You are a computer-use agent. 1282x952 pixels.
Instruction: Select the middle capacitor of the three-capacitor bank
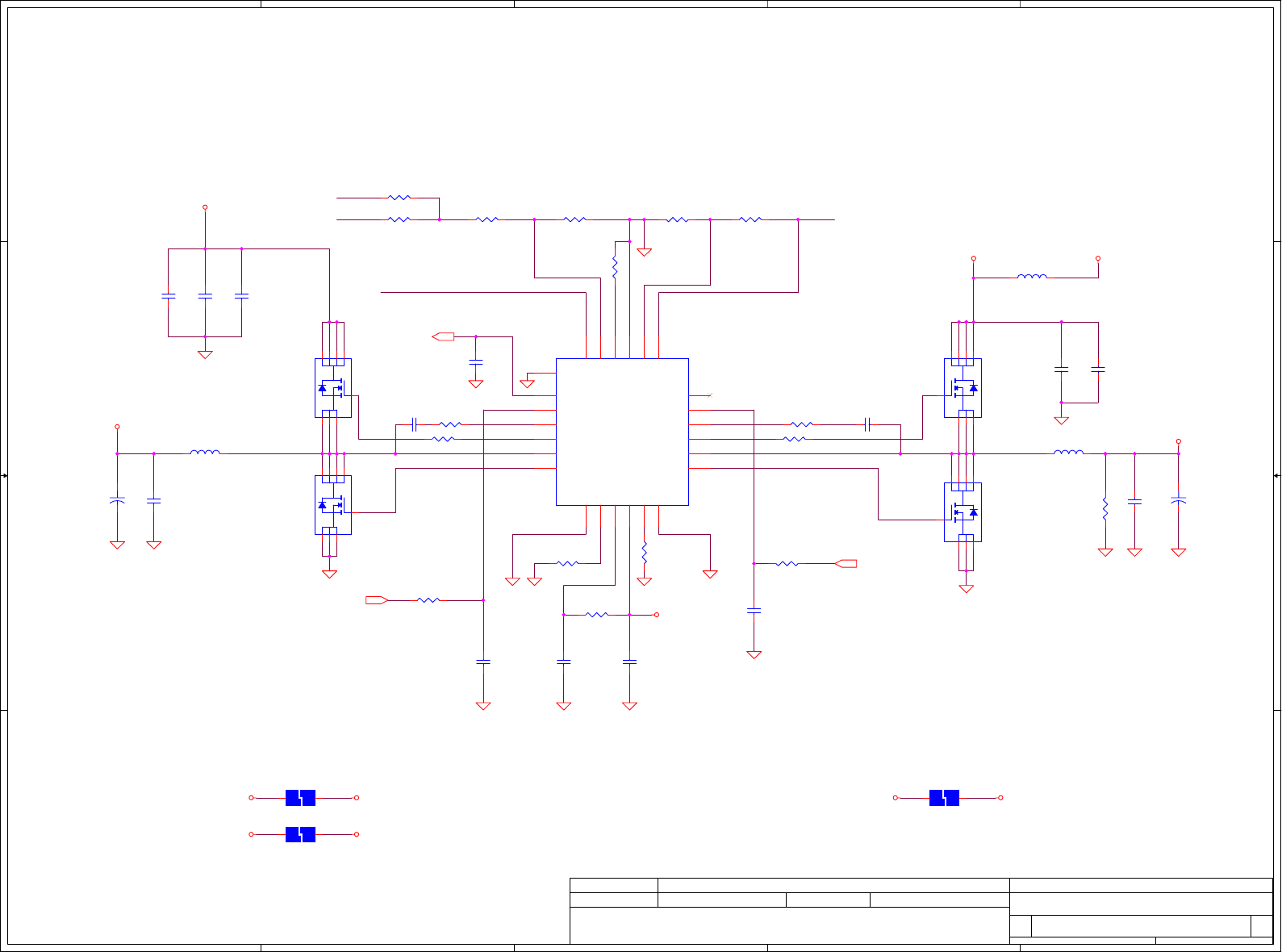coord(205,296)
